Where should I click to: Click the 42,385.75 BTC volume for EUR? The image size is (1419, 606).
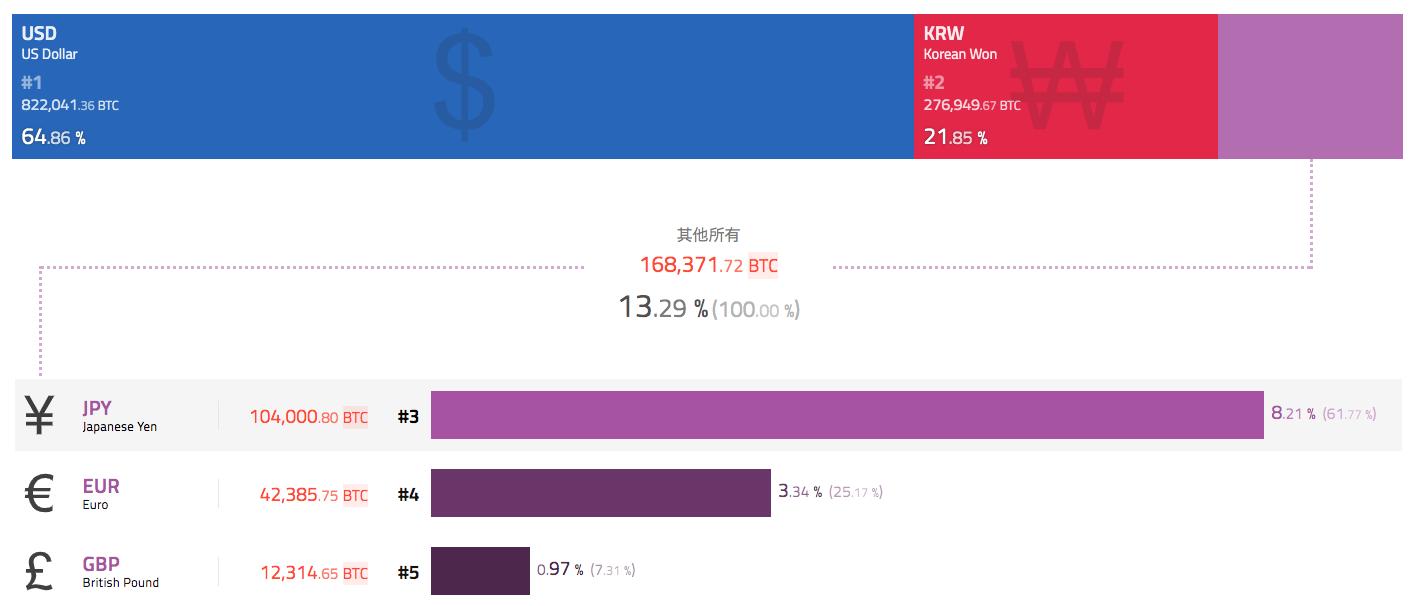pyautogui.click(x=313, y=495)
